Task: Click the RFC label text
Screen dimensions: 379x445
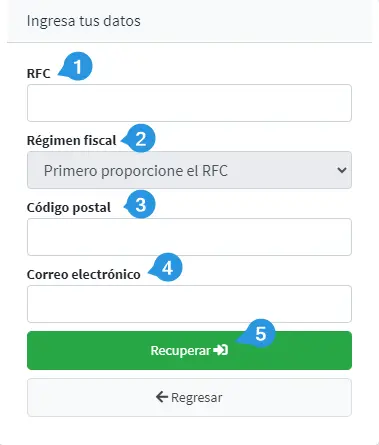Action: [x=38, y=73]
